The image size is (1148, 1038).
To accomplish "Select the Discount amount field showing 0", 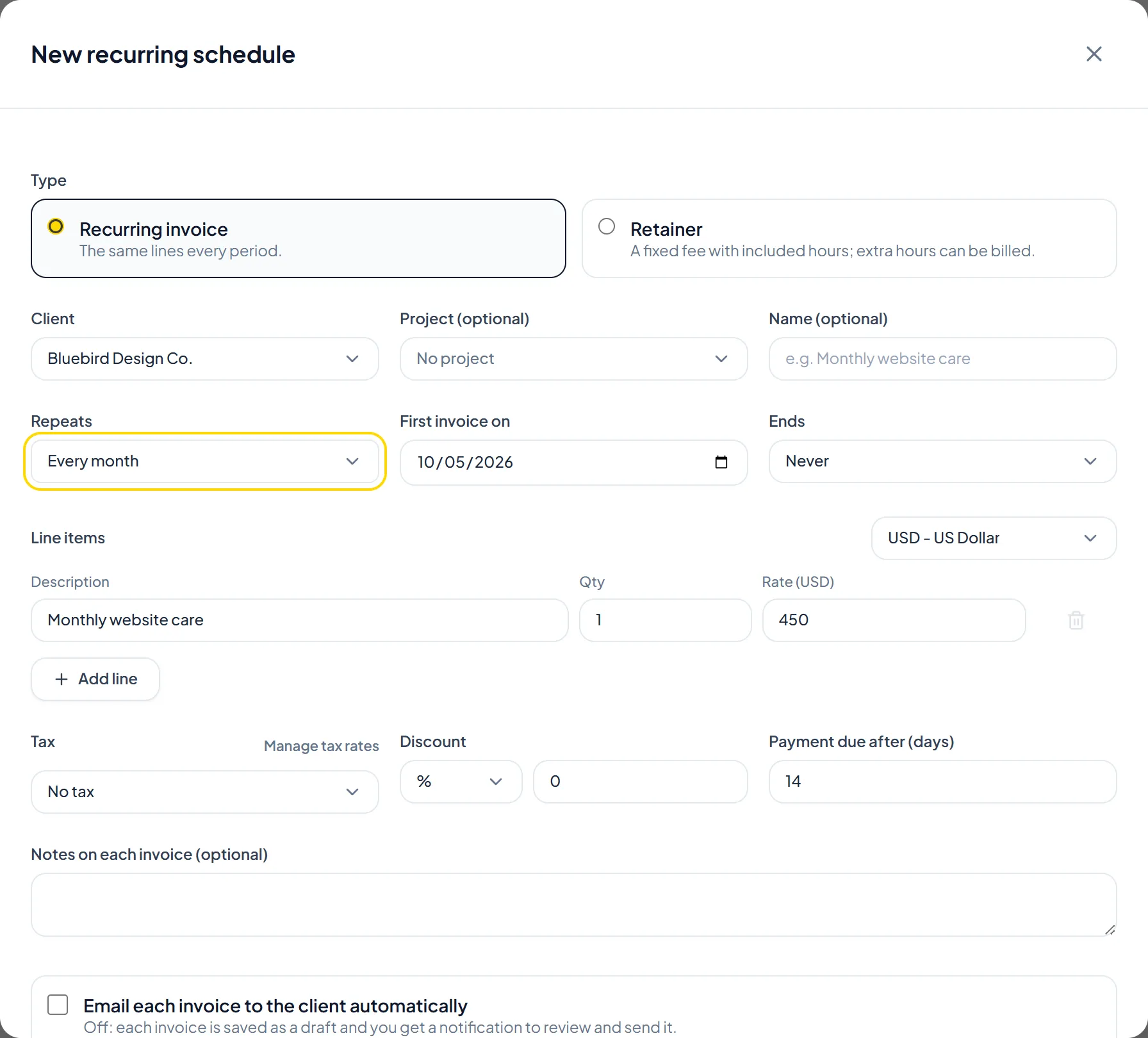I will coord(640,782).
